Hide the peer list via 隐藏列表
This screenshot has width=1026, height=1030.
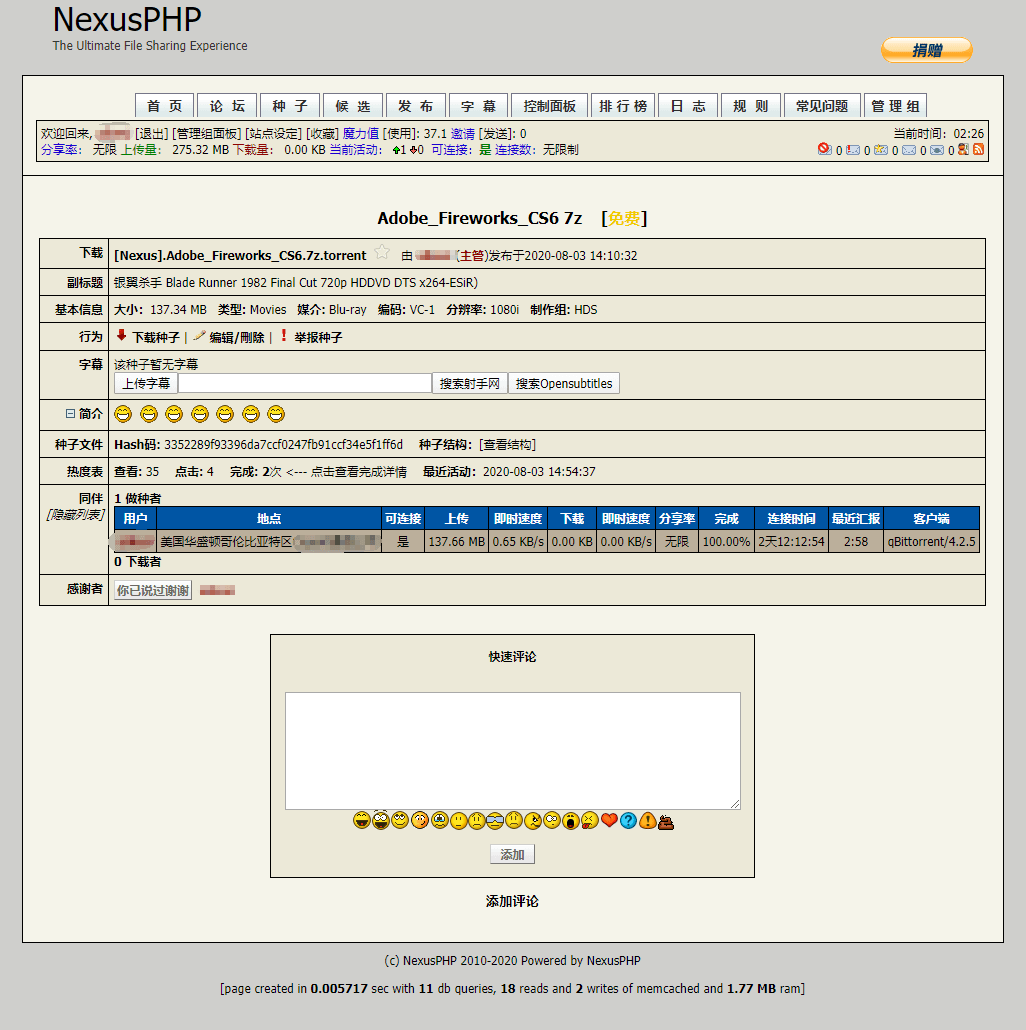pyautogui.click(x=75, y=514)
